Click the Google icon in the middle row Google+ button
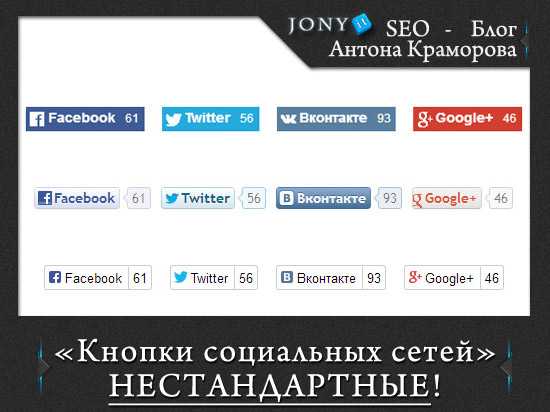Viewport: 550px width, 412px height. pos(417,200)
